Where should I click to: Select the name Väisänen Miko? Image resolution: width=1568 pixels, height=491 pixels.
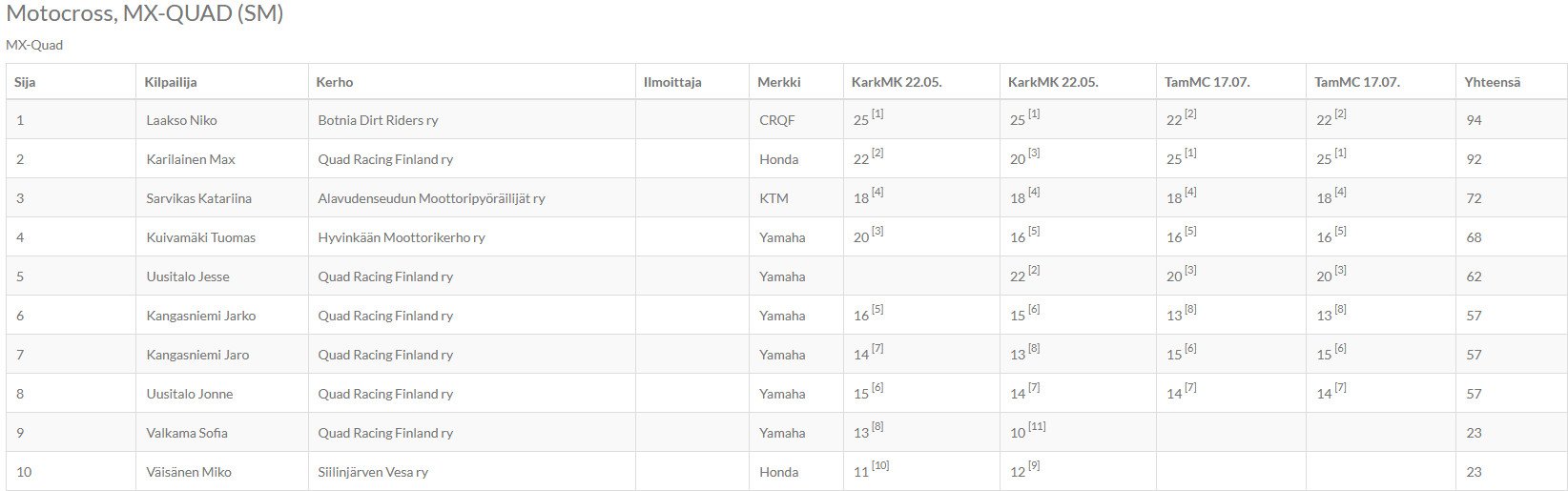point(189,472)
